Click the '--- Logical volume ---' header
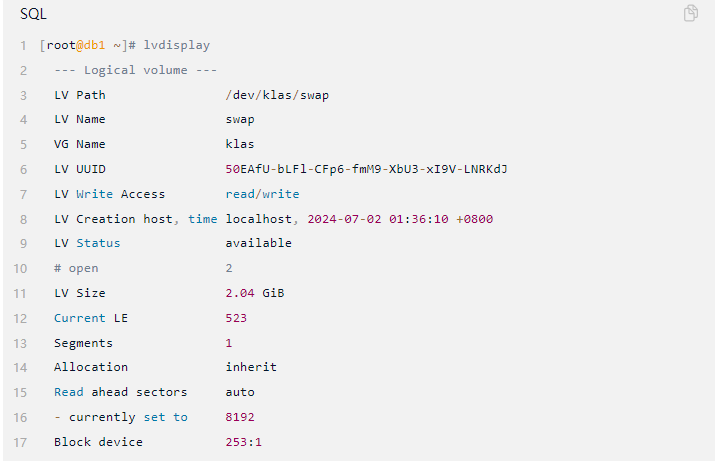 pos(135,70)
